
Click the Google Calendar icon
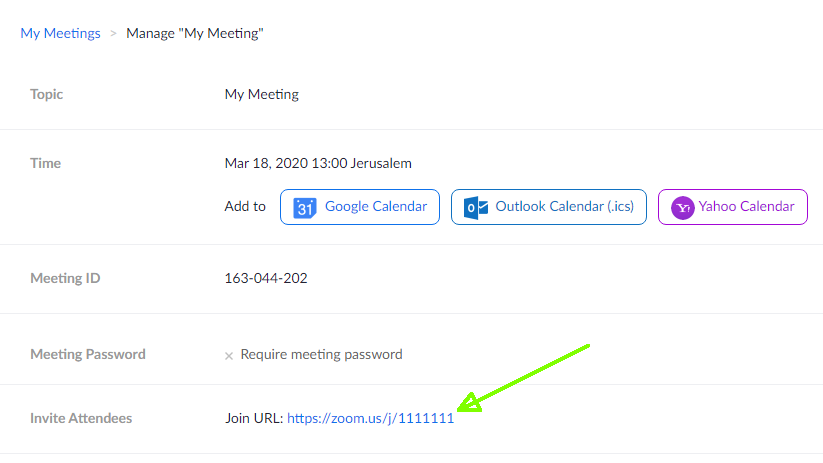[x=304, y=207]
